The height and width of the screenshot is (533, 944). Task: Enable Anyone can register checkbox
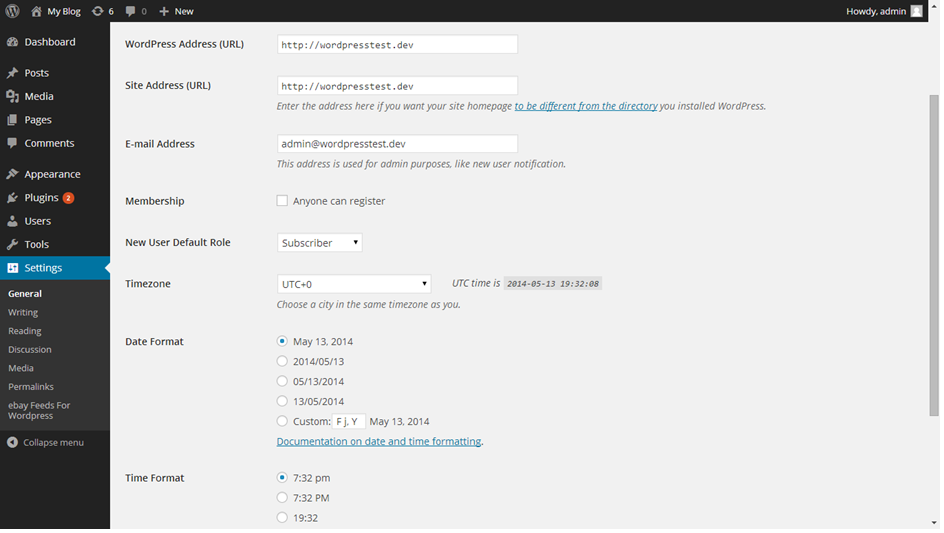pos(282,201)
